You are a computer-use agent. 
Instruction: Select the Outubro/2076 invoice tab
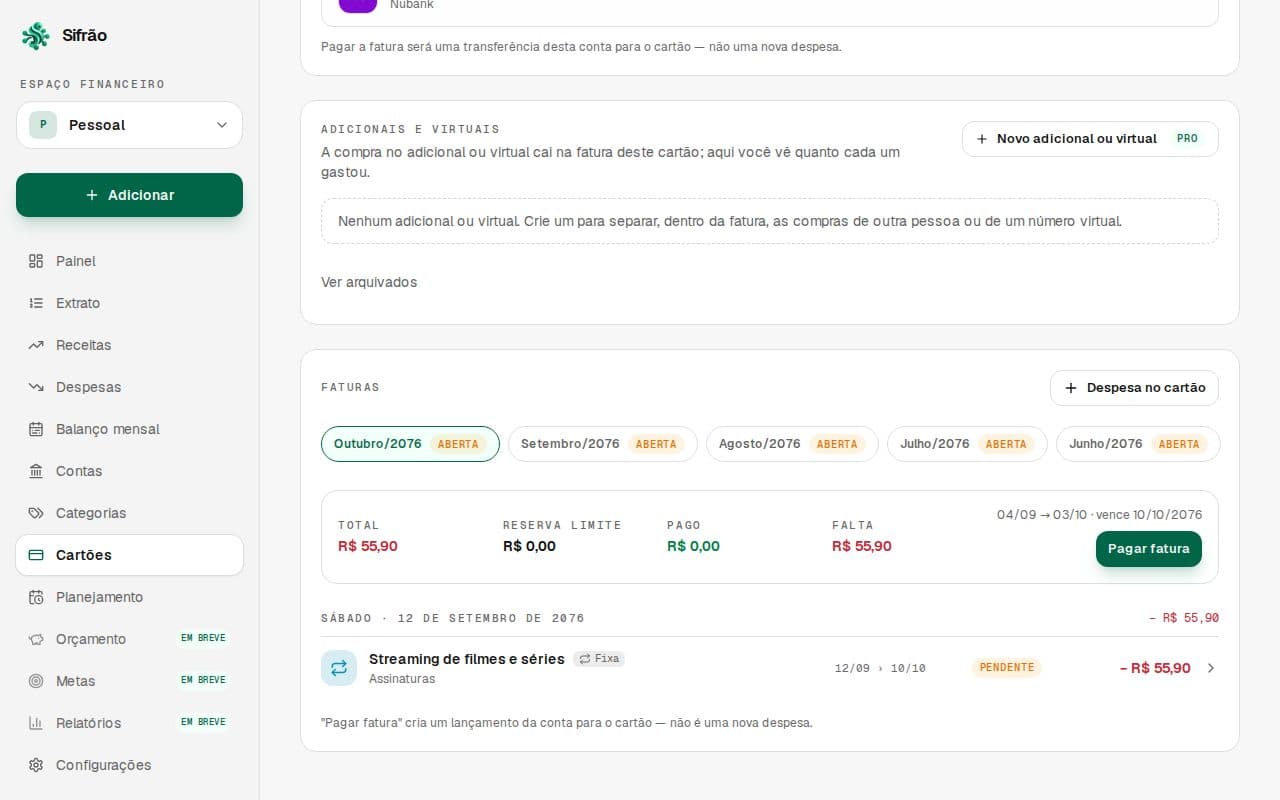[x=410, y=444]
